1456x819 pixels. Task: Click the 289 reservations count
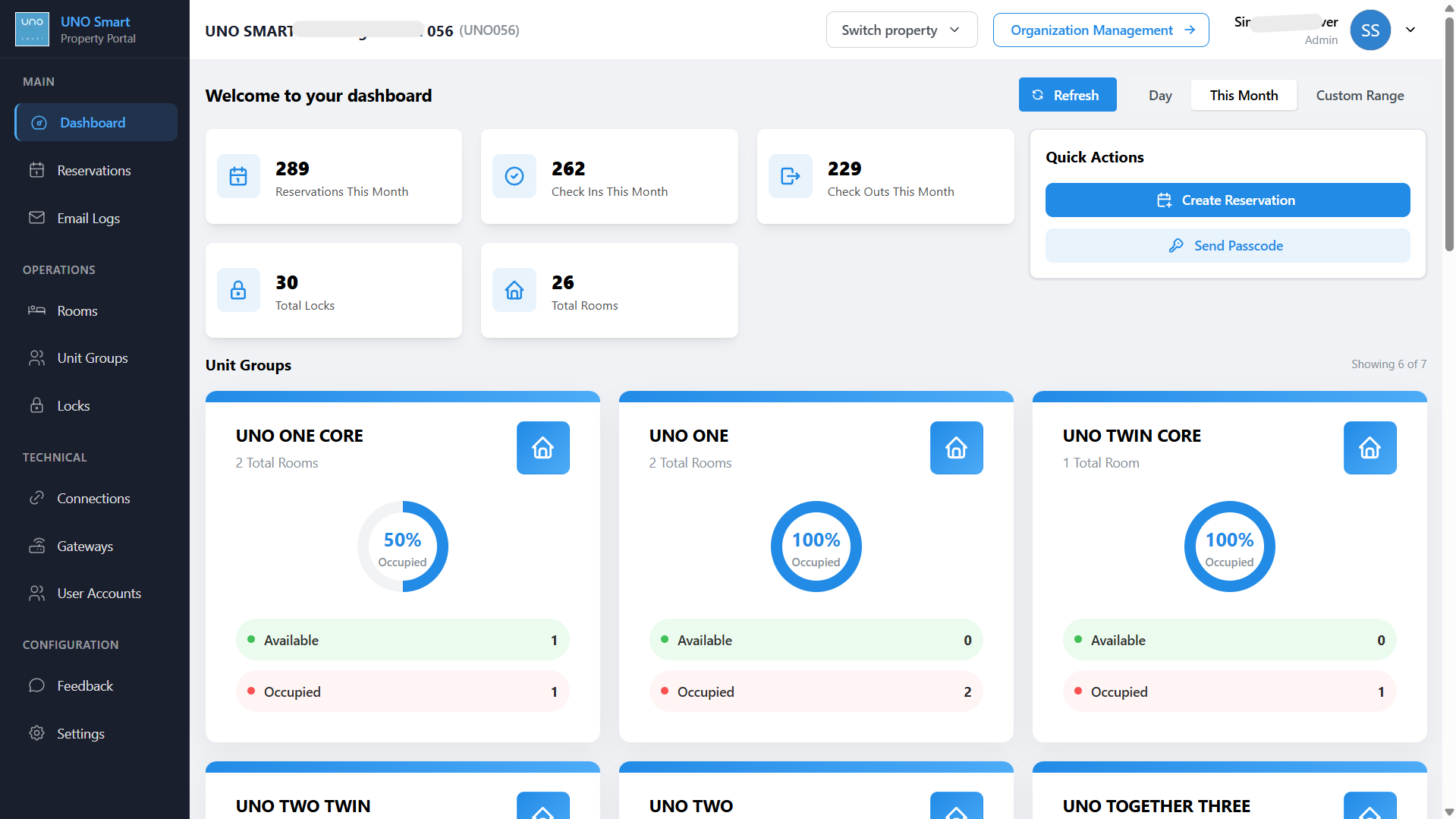(292, 169)
